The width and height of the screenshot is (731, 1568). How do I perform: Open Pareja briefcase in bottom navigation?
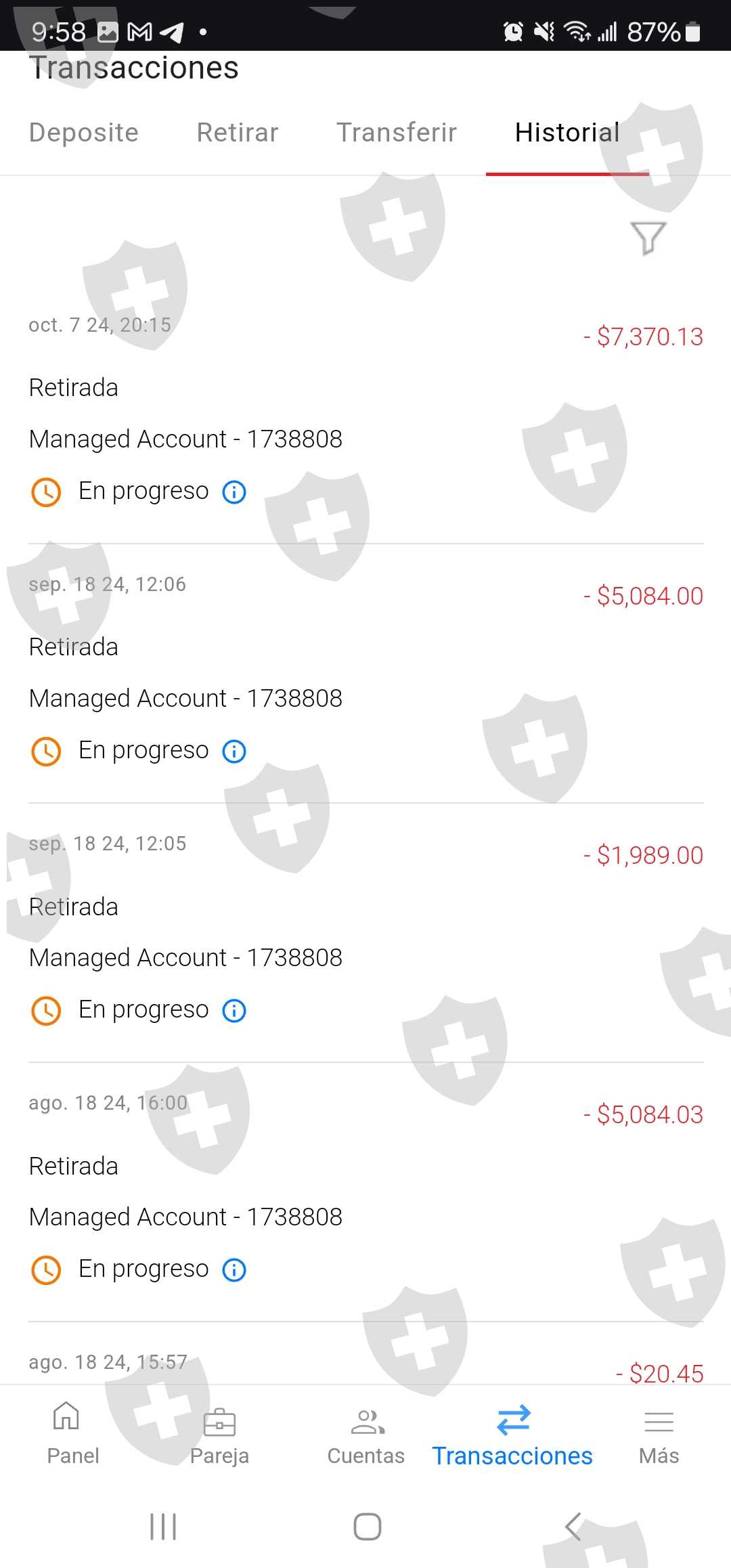click(219, 1435)
